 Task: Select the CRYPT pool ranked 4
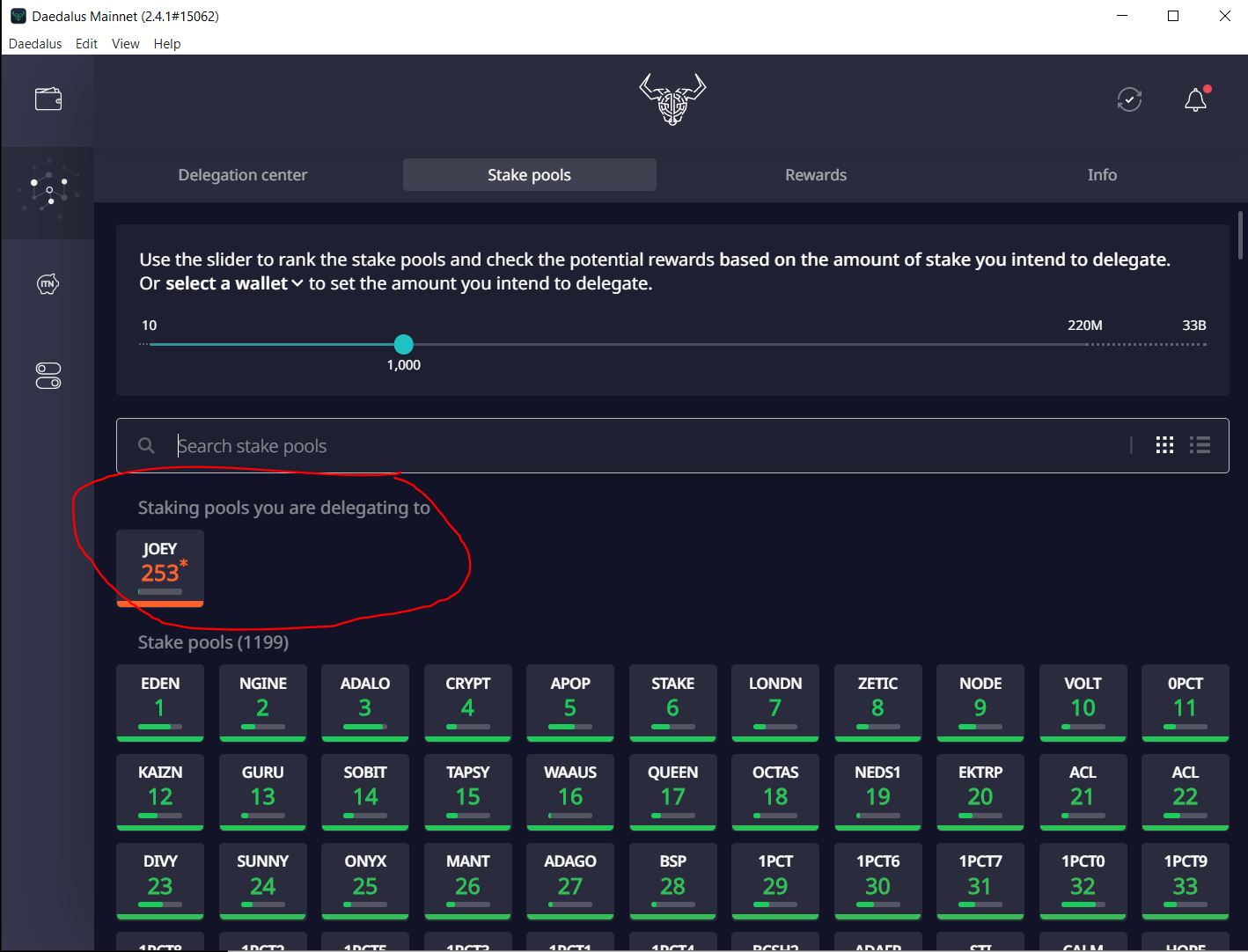tap(467, 703)
